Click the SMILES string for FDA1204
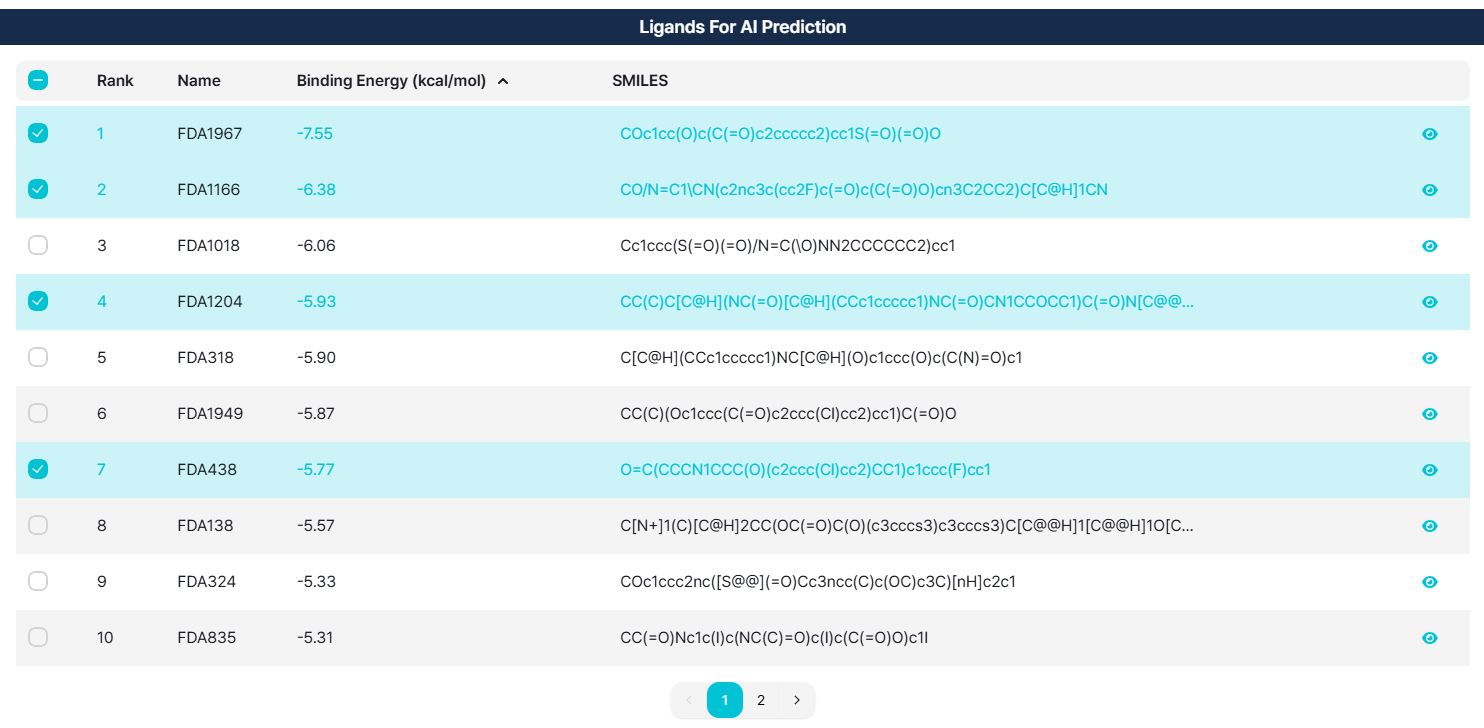 pos(906,302)
